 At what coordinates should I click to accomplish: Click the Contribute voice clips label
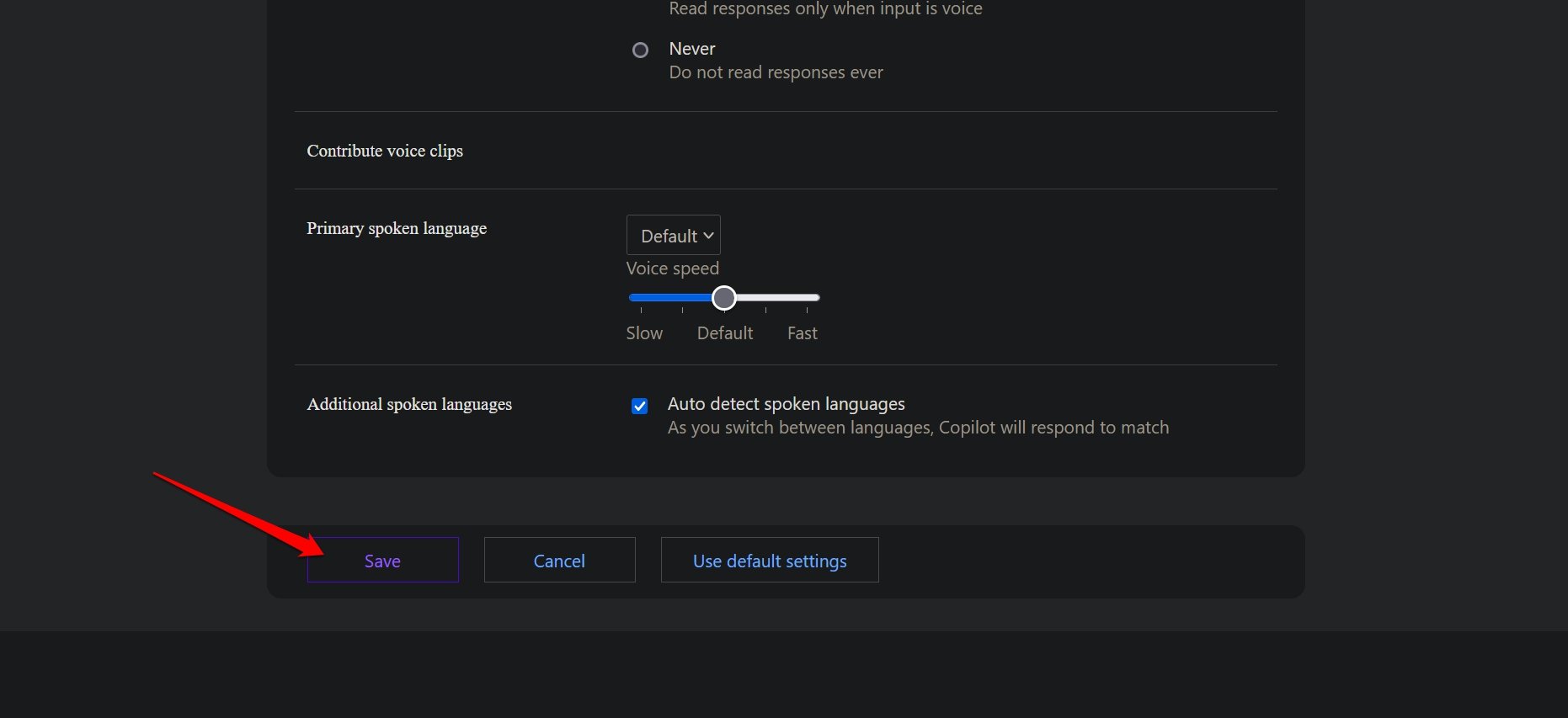coord(385,151)
